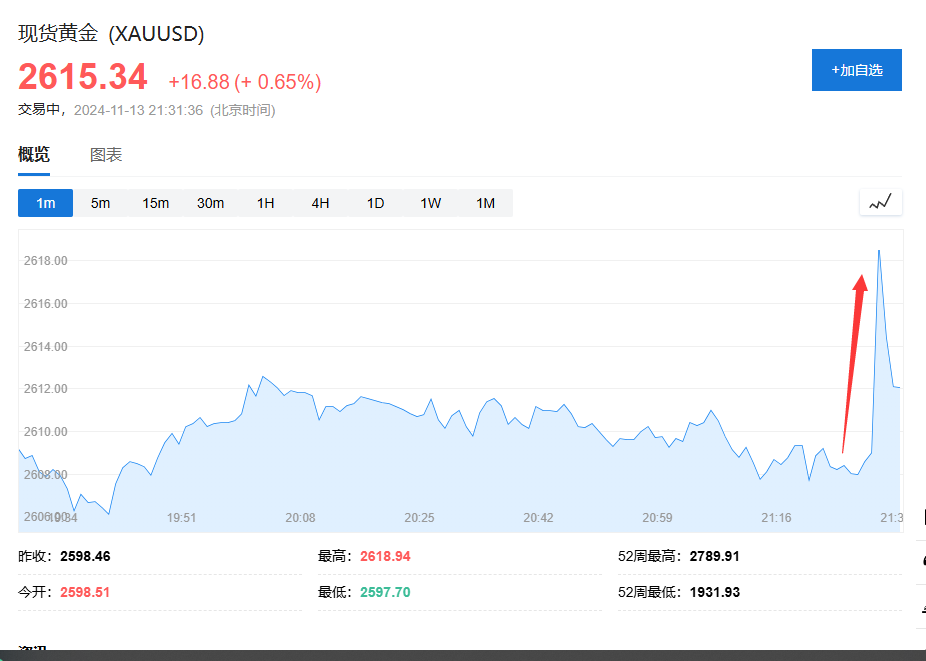
Task: Click the 最低 value 2597.70
Action: point(385,592)
